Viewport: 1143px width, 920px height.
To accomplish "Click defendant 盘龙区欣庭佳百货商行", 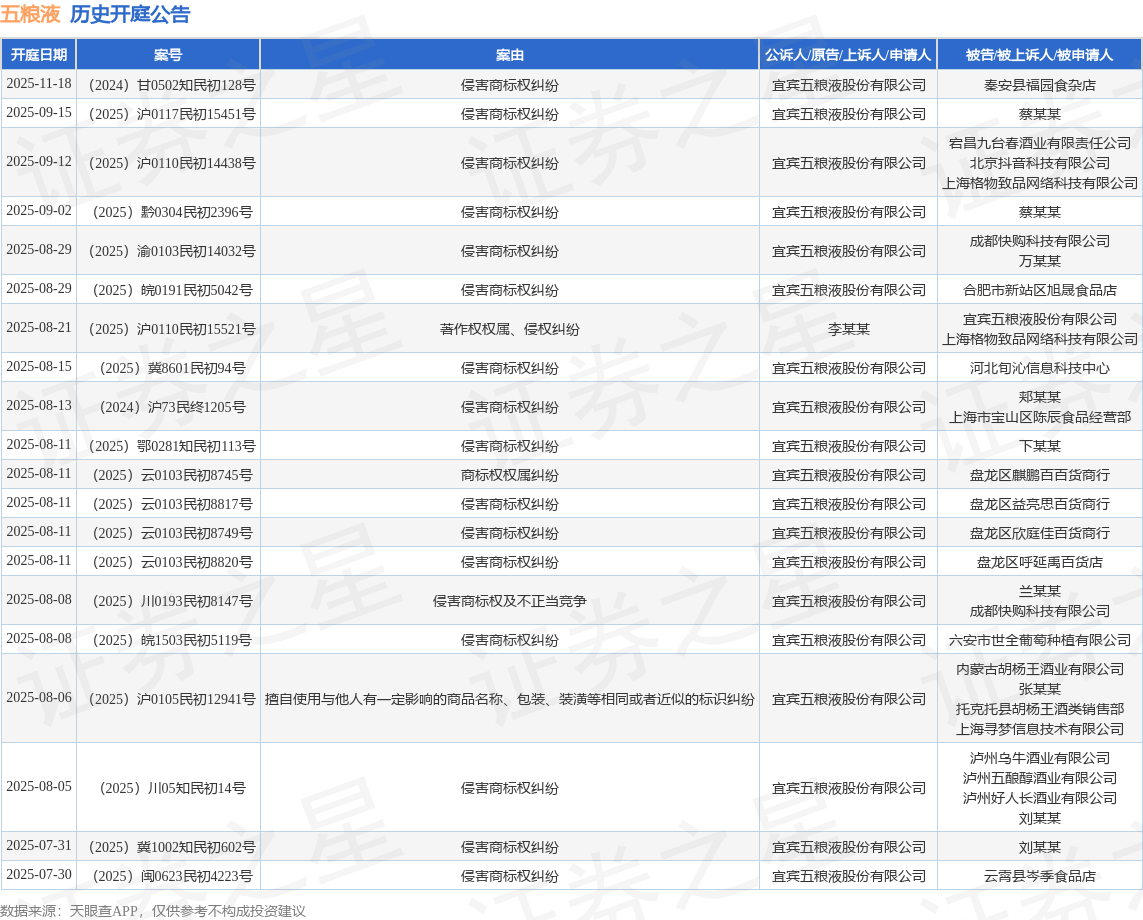I will pyautogui.click(x=1039, y=534).
